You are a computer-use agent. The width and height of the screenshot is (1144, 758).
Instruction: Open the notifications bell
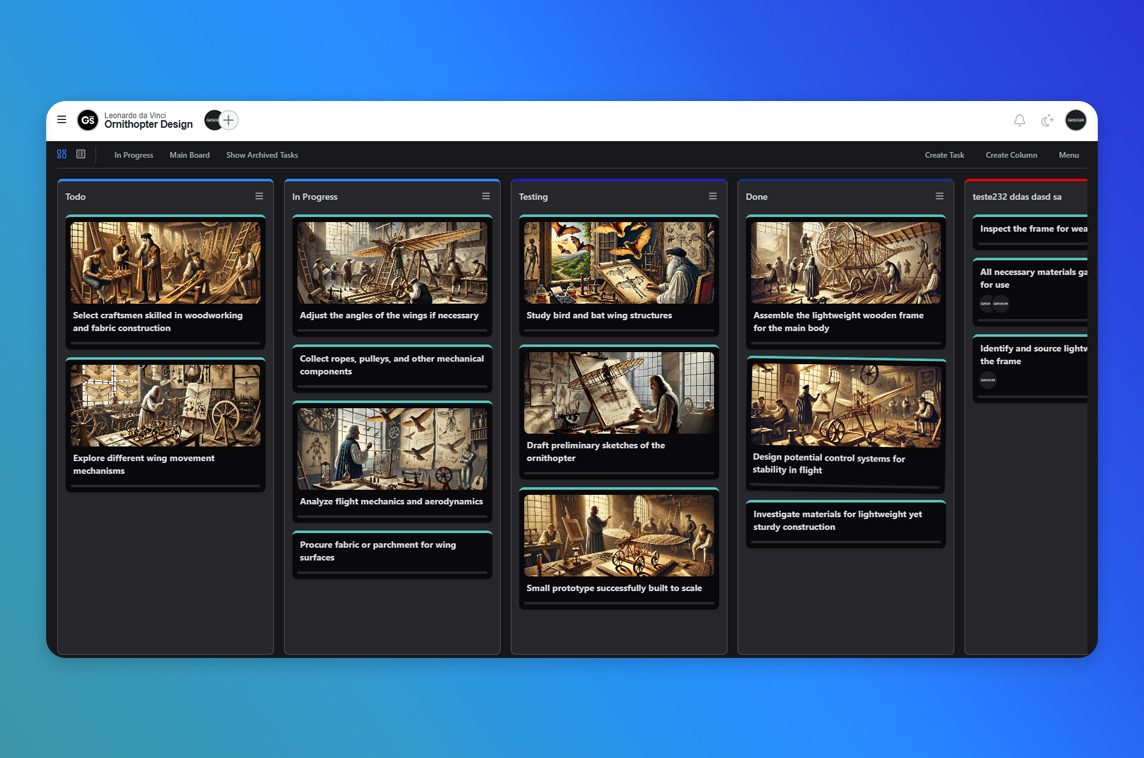coord(1019,121)
